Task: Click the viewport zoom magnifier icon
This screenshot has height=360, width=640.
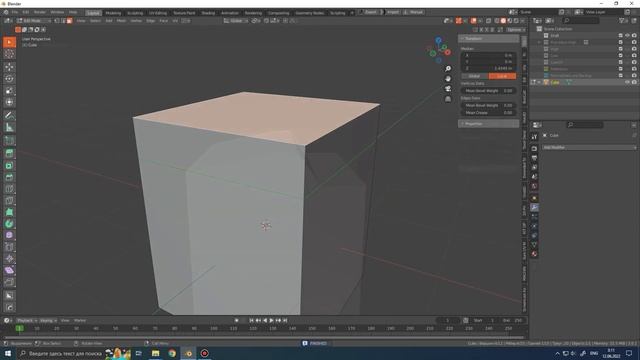Action: click(448, 69)
